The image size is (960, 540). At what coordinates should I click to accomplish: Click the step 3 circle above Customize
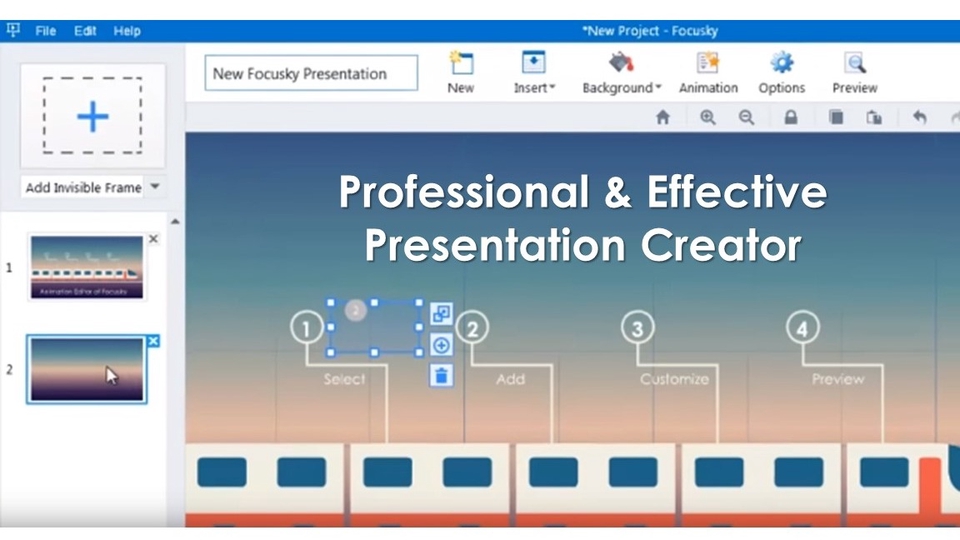click(x=637, y=328)
